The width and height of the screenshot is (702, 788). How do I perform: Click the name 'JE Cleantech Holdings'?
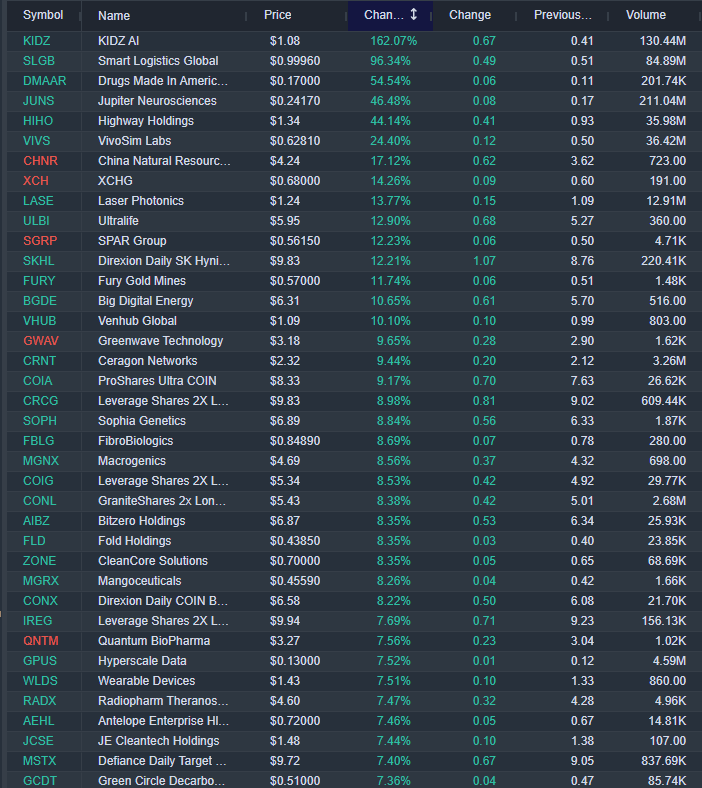159,741
